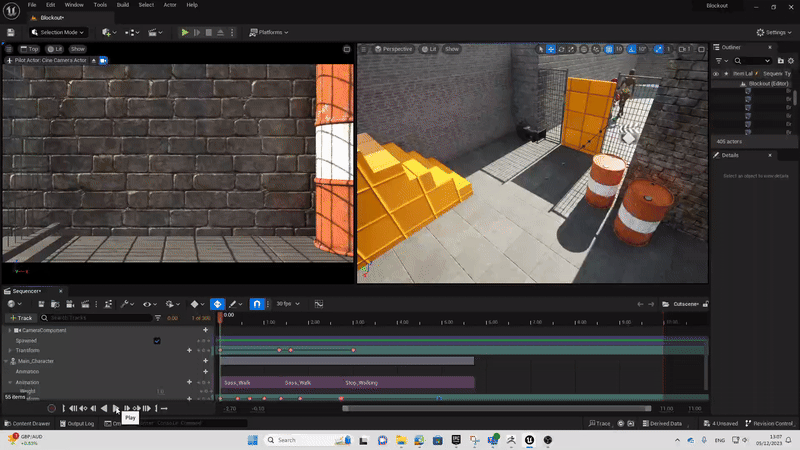Open the Sequencer curve editor icon
Image resolution: width=800 pixels, height=450 pixels.
coord(319,304)
